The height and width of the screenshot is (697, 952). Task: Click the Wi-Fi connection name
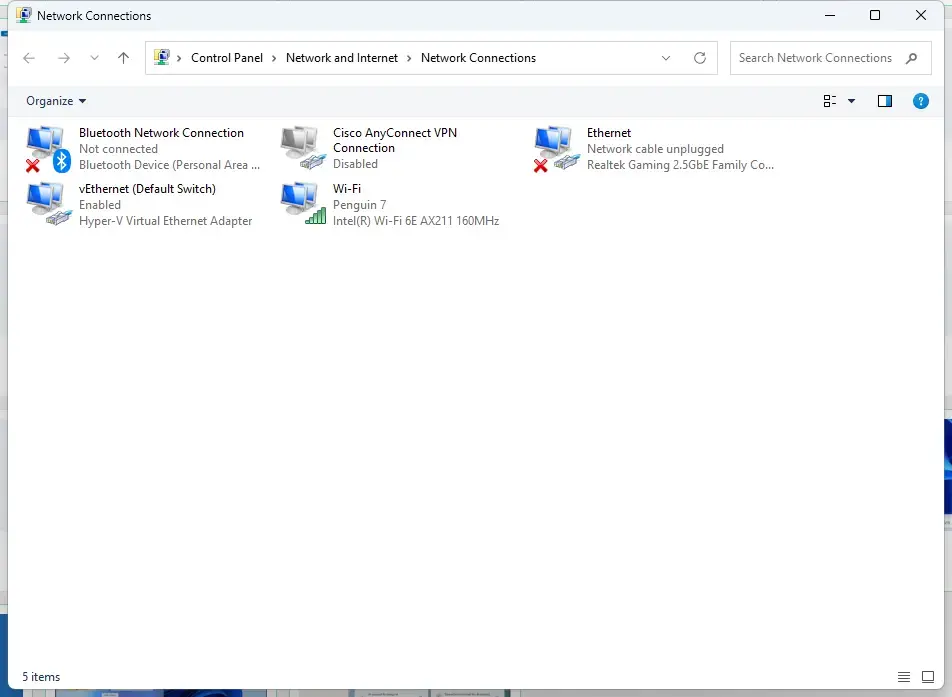347,189
